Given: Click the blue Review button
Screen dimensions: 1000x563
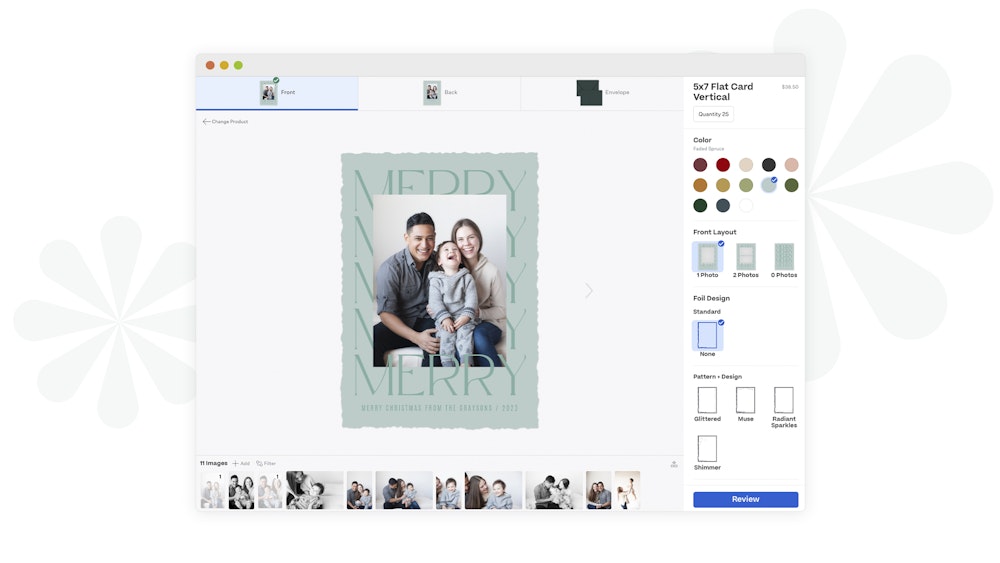Looking at the screenshot, I should (745, 499).
